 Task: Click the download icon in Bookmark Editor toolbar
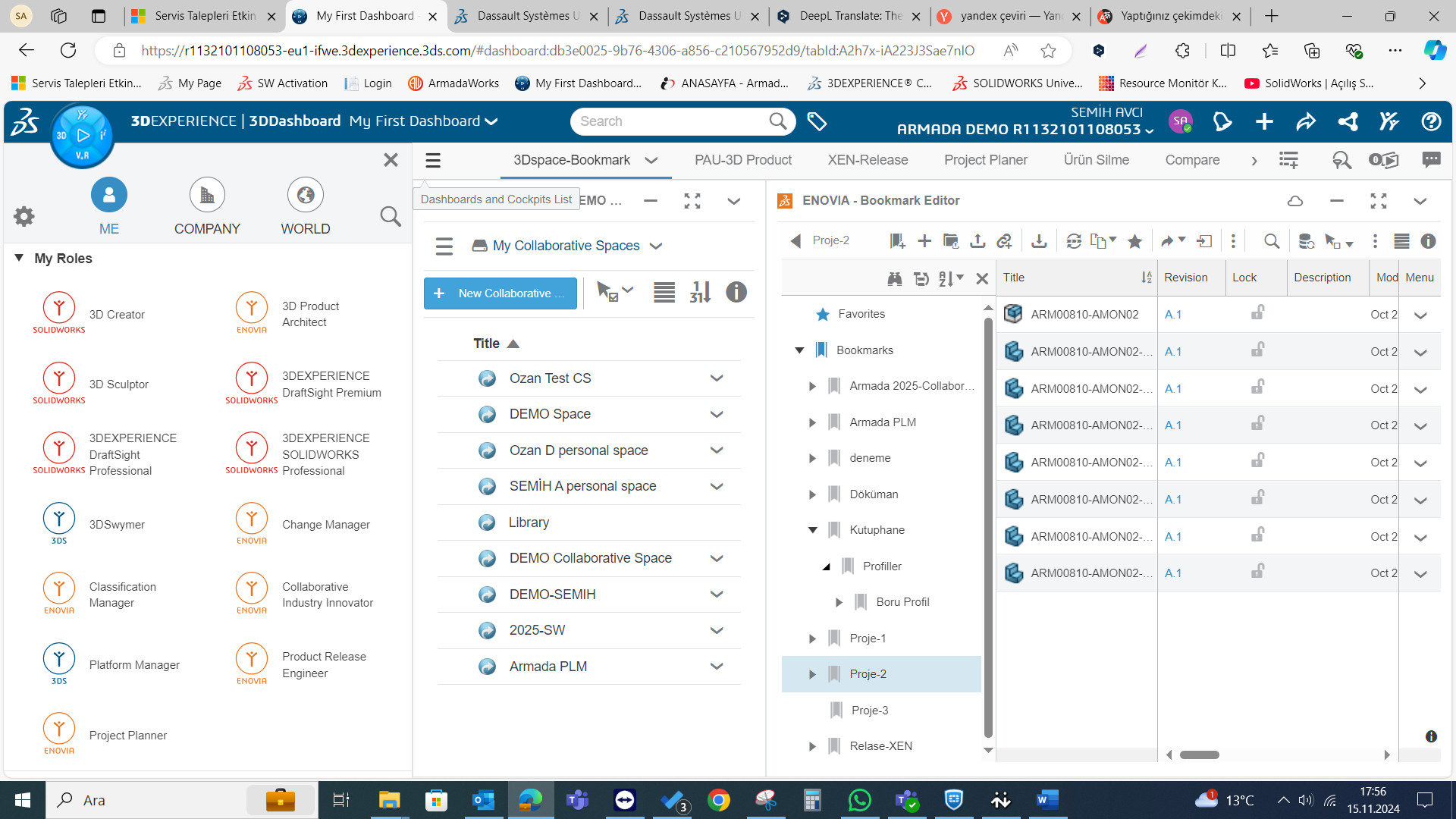[x=1039, y=241]
